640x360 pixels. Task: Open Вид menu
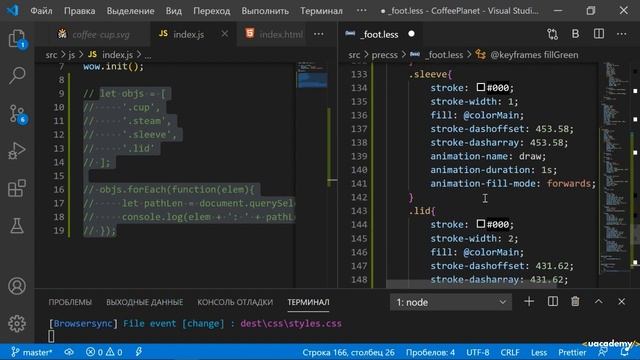pyautogui.click(x=173, y=11)
